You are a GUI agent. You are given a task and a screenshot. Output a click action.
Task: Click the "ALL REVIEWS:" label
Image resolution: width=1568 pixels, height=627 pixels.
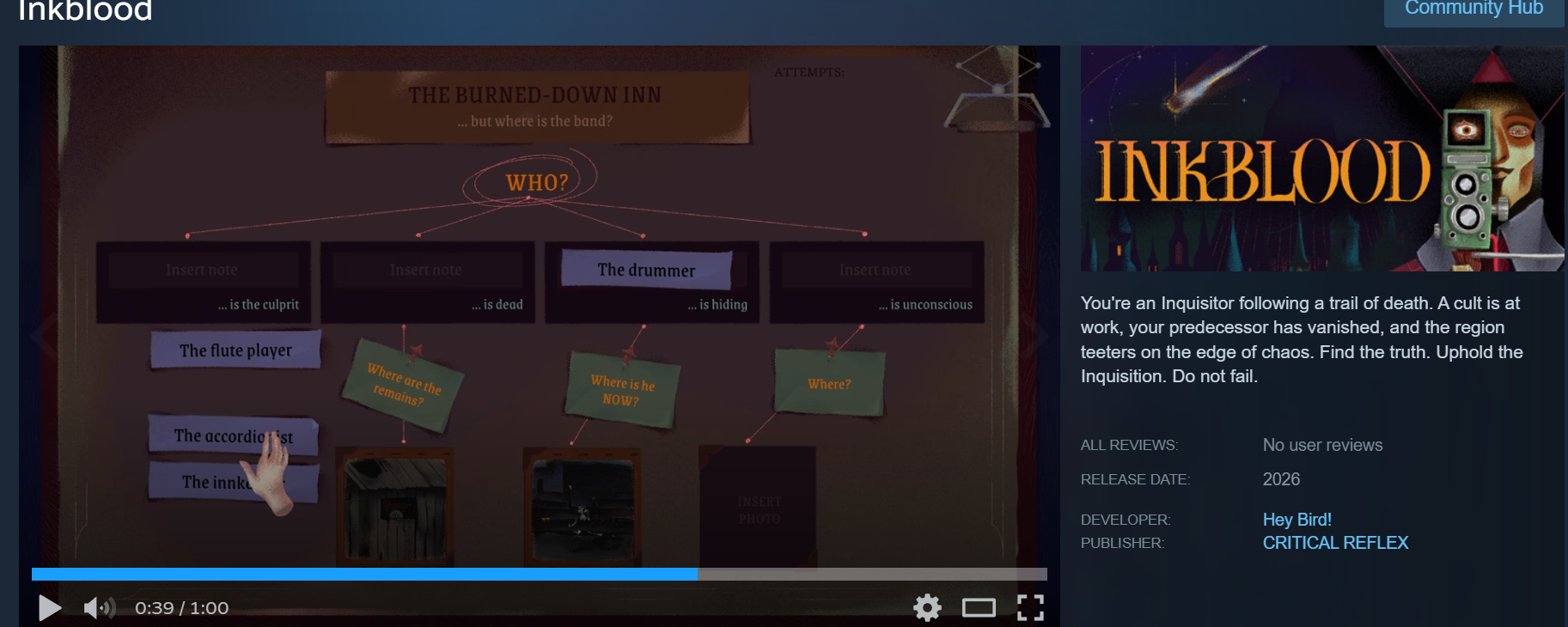(x=1129, y=445)
